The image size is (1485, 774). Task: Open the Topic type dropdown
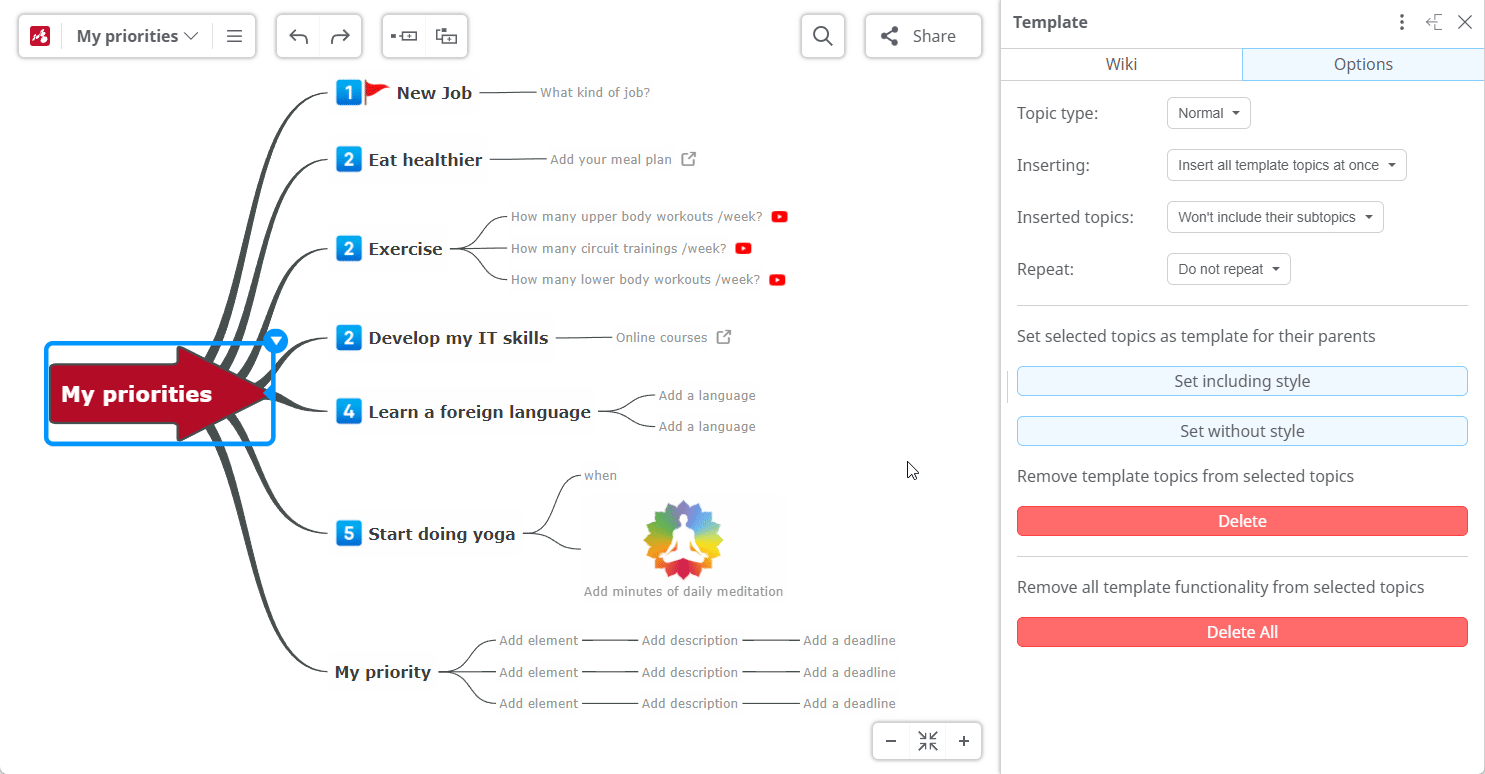(x=1208, y=113)
